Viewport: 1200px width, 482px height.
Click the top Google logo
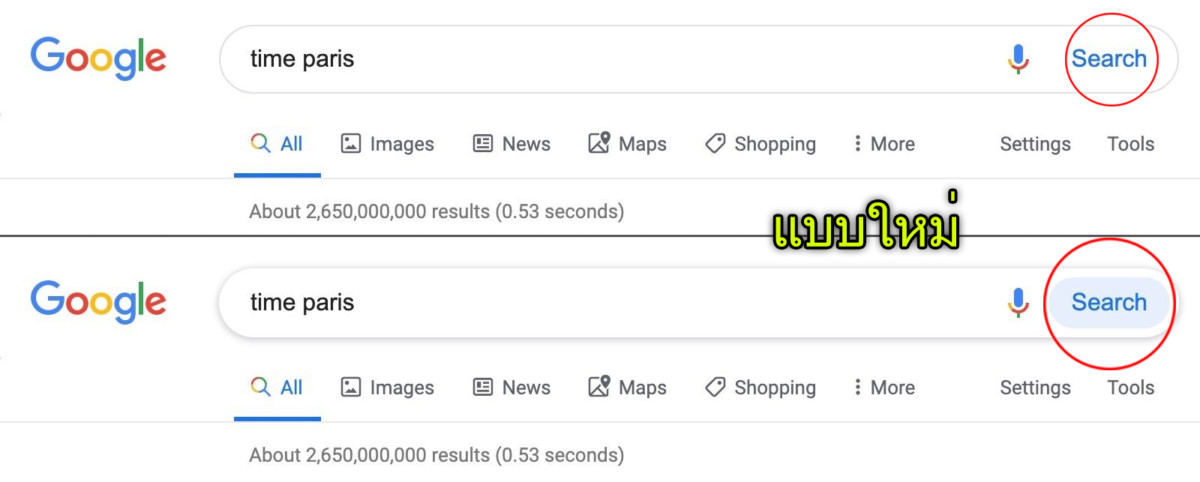[98, 58]
